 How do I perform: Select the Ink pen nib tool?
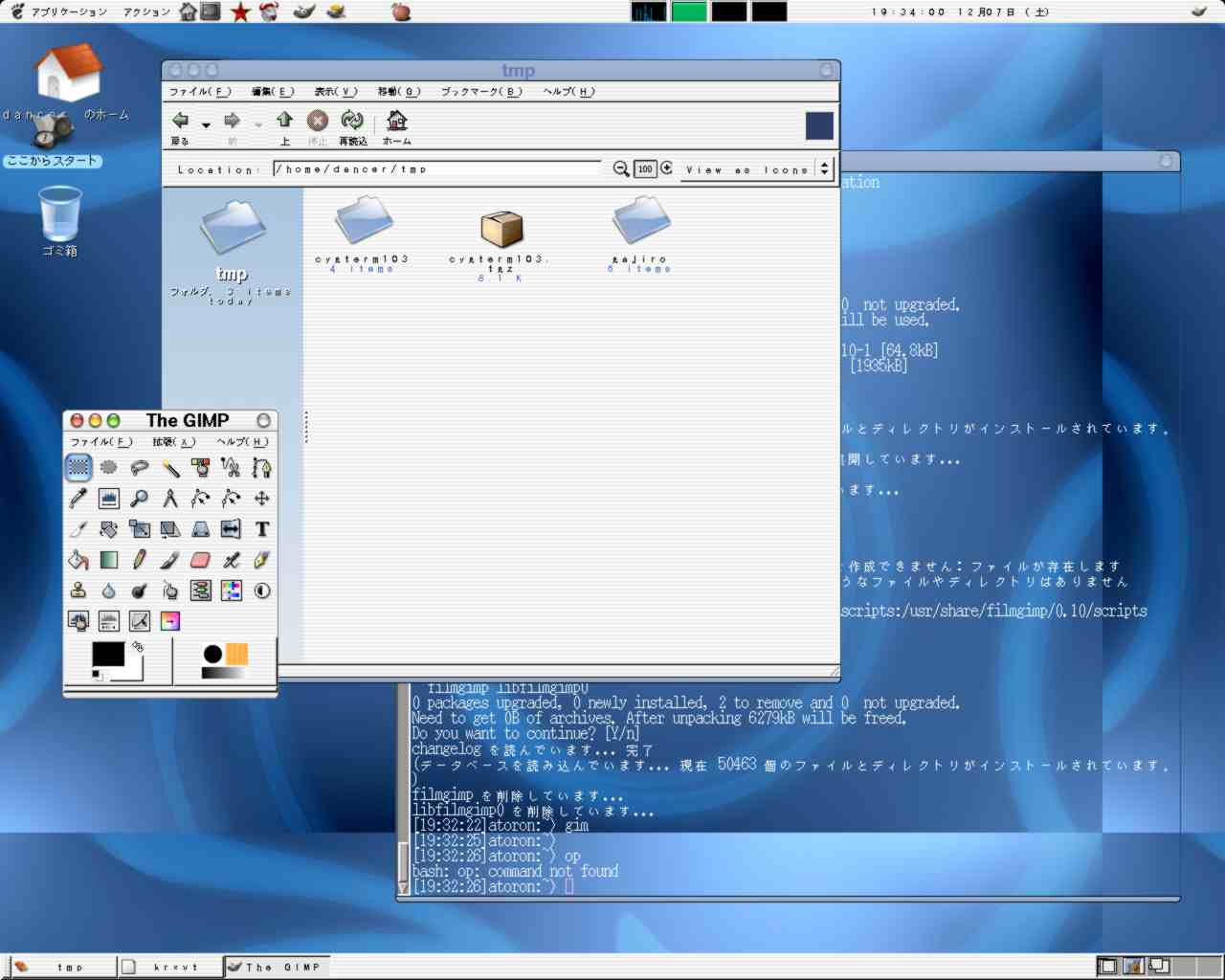point(261,559)
